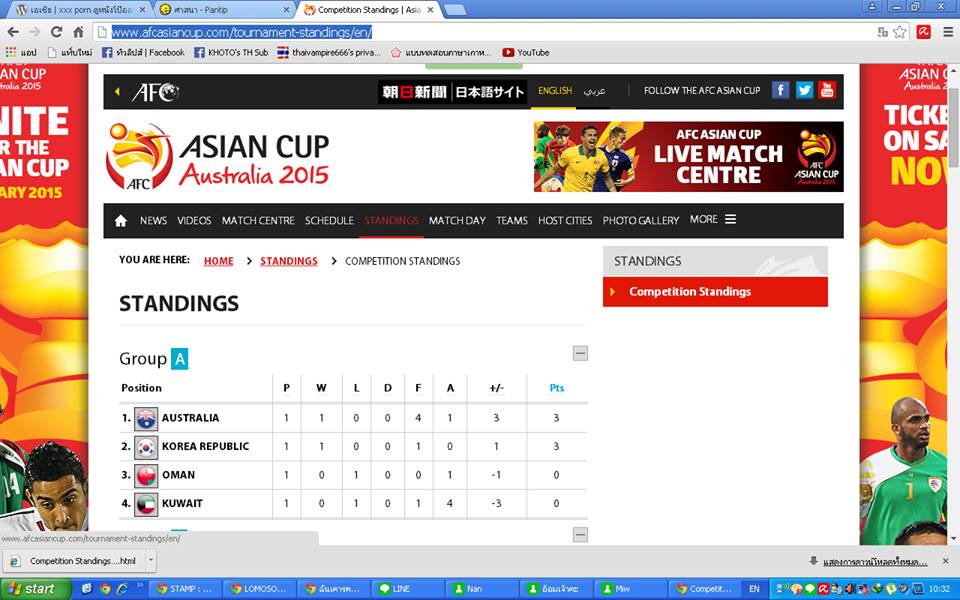Open the AFC Twitter icon

coord(804,91)
